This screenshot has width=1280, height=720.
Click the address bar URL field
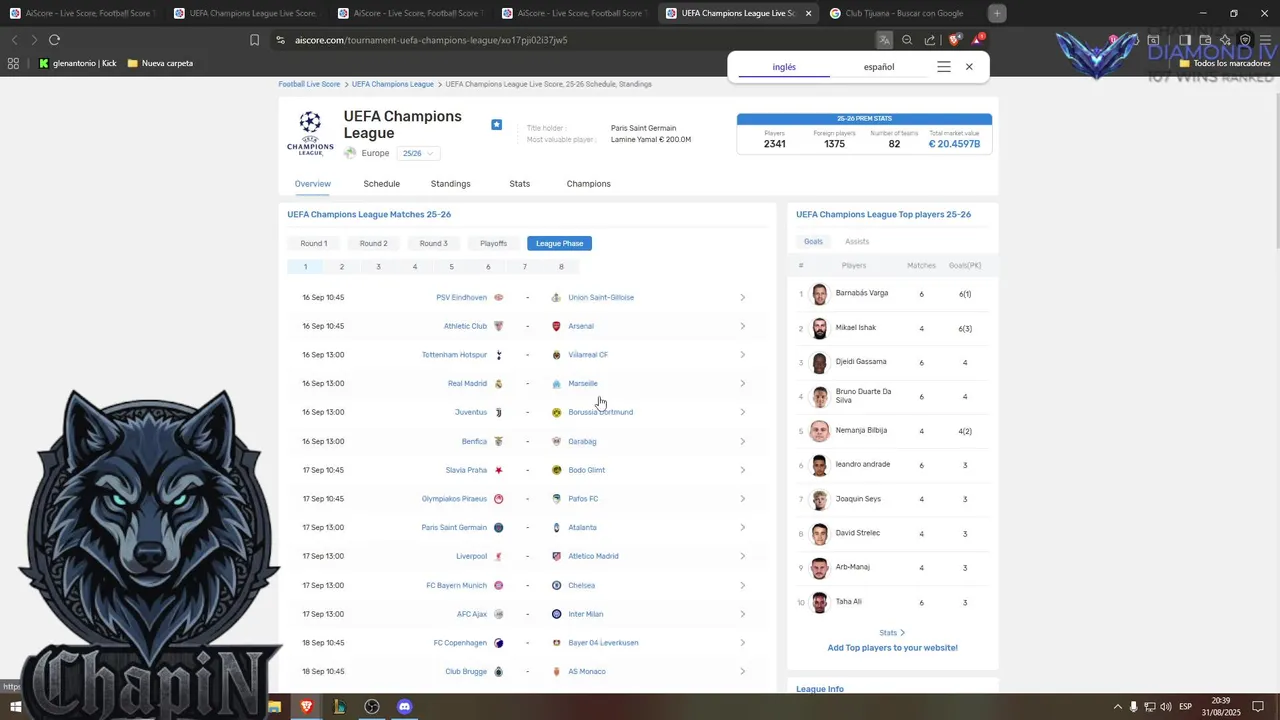click(570, 40)
